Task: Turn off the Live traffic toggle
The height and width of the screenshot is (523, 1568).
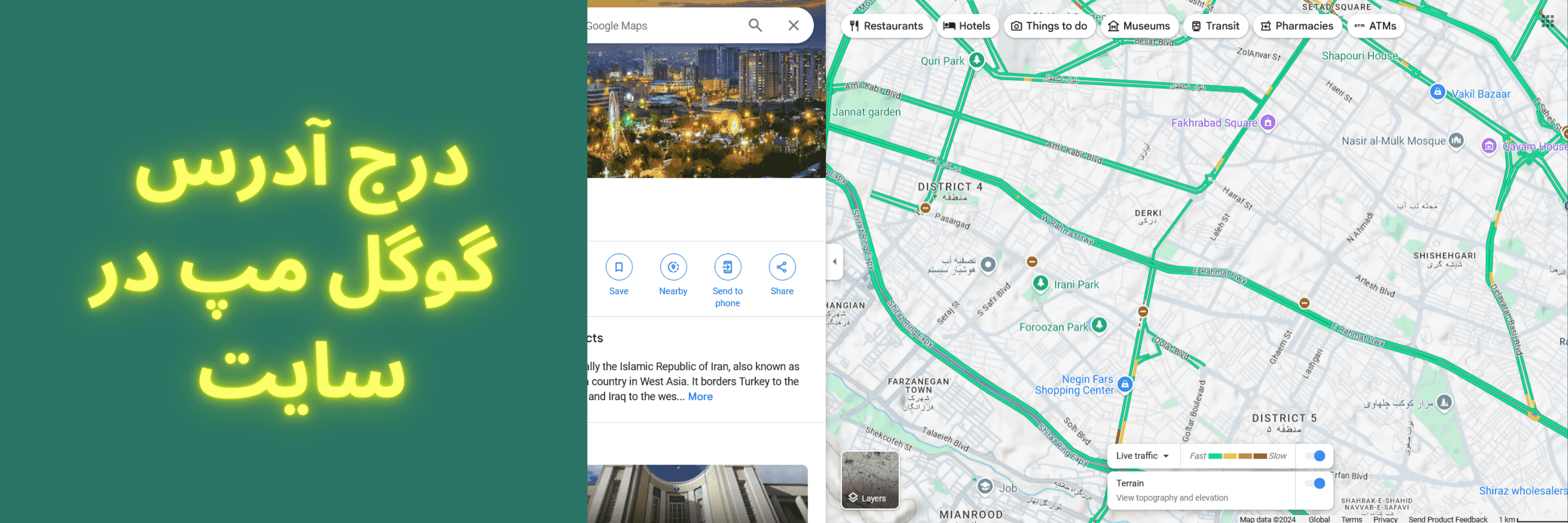Action: click(1315, 456)
